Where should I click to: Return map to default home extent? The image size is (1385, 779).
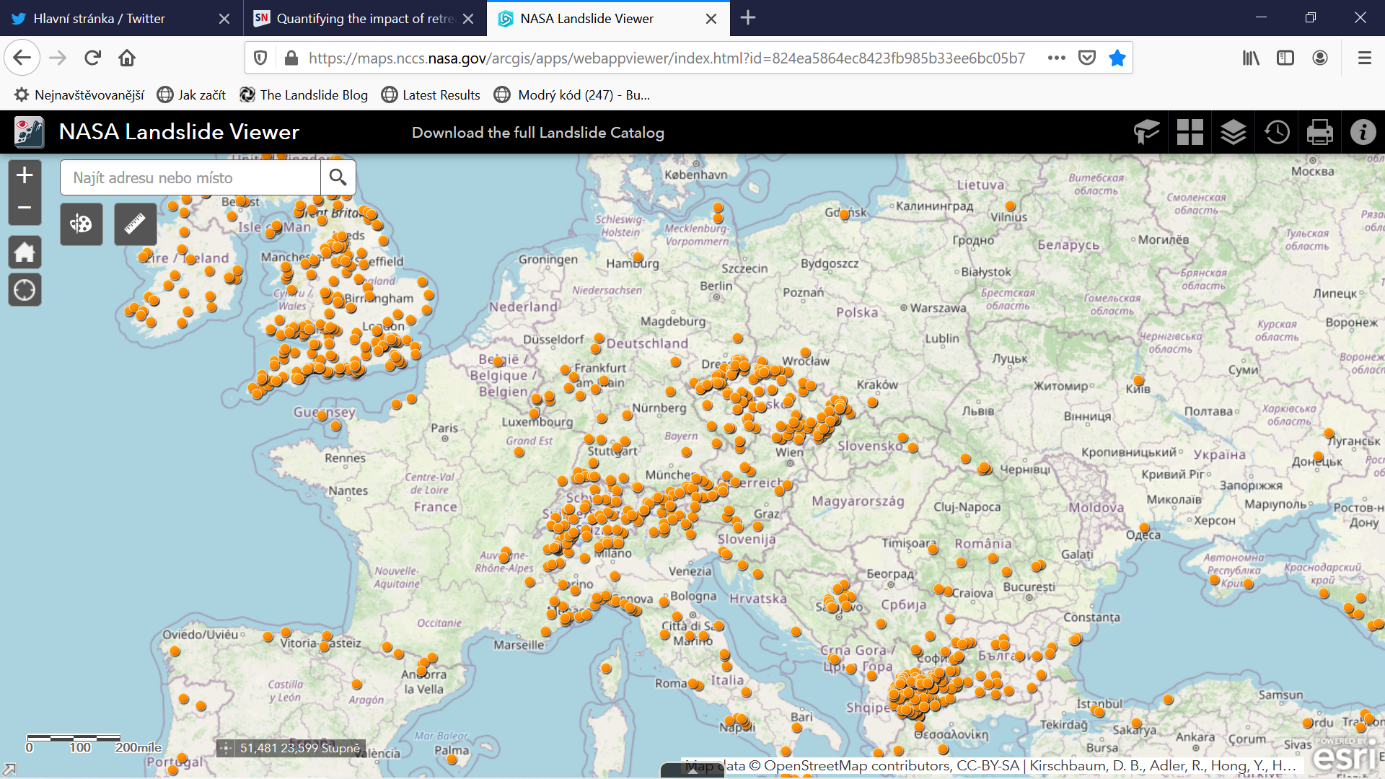(x=25, y=252)
